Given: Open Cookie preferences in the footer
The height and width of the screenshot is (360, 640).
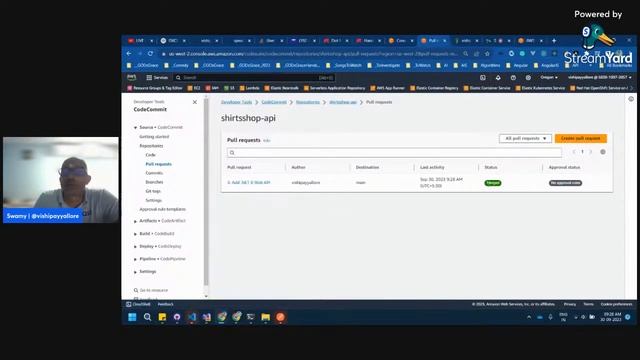Looking at the screenshot, I should 616,304.
